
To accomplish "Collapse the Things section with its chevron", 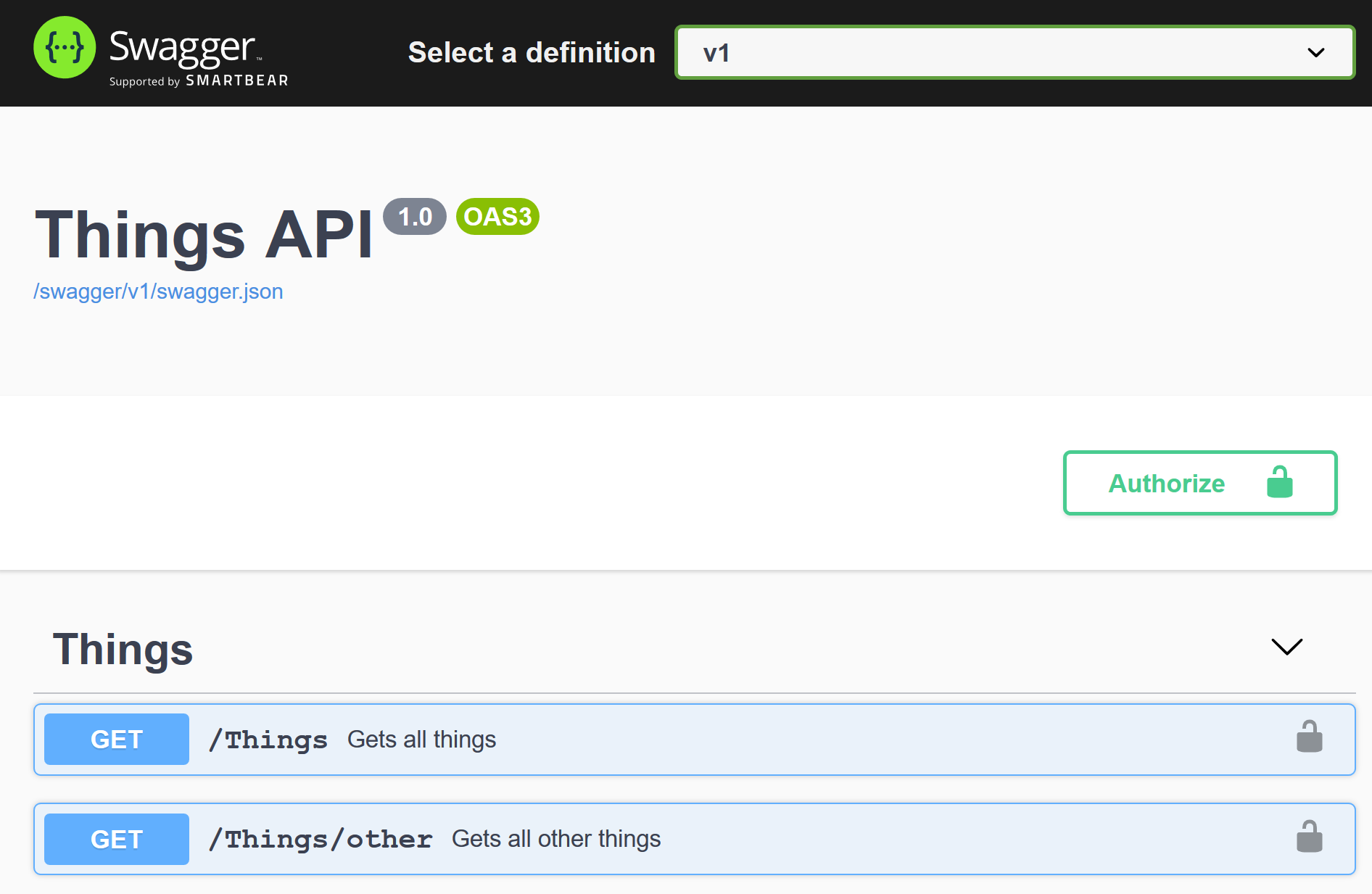I will tap(1286, 647).
